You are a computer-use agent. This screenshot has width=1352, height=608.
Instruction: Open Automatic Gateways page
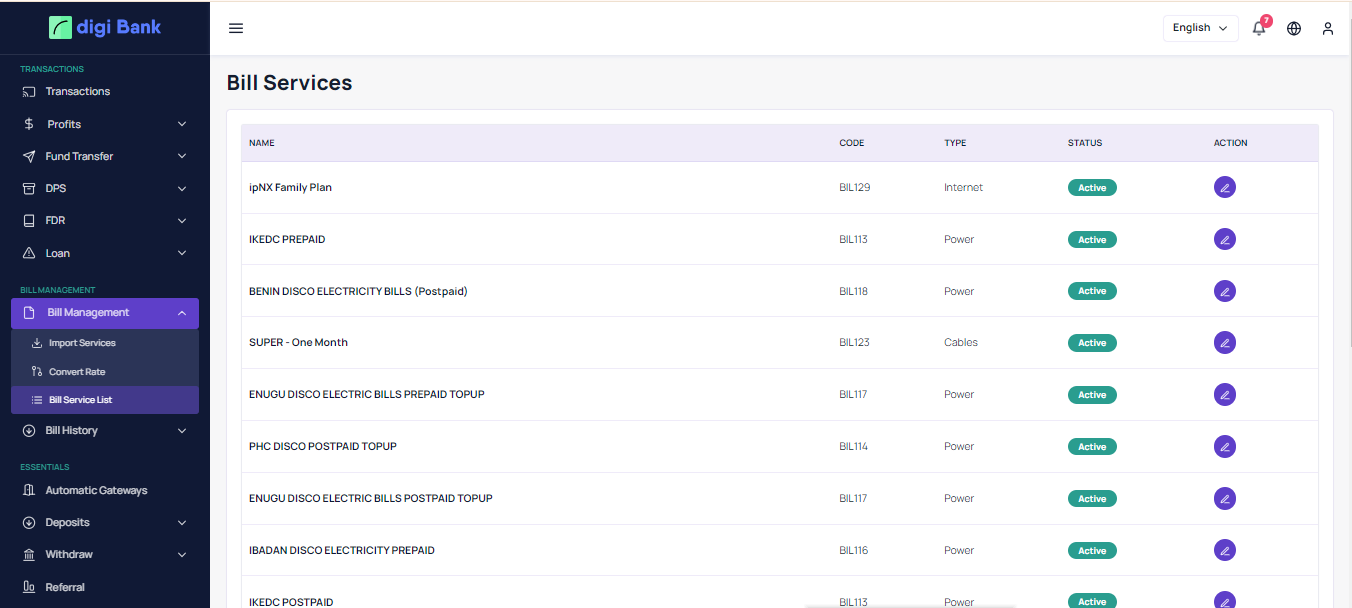point(96,490)
